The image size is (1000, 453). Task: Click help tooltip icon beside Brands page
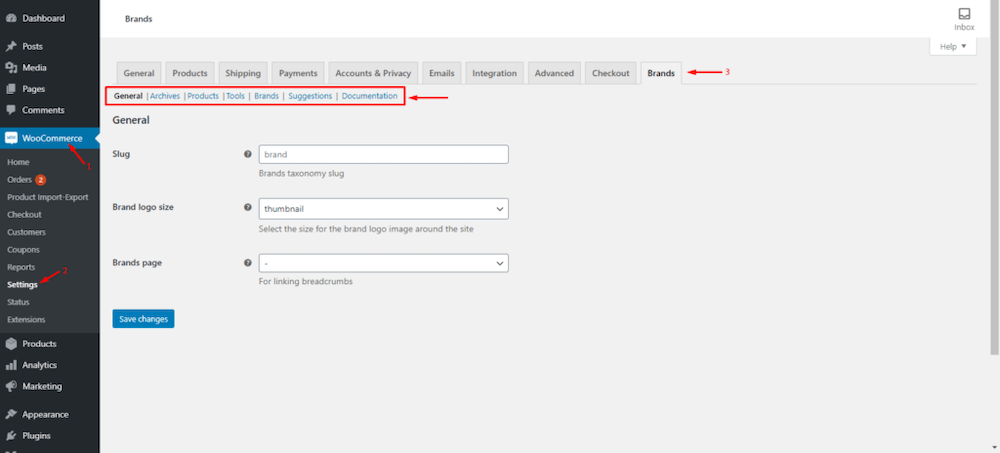(x=247, y=262)
